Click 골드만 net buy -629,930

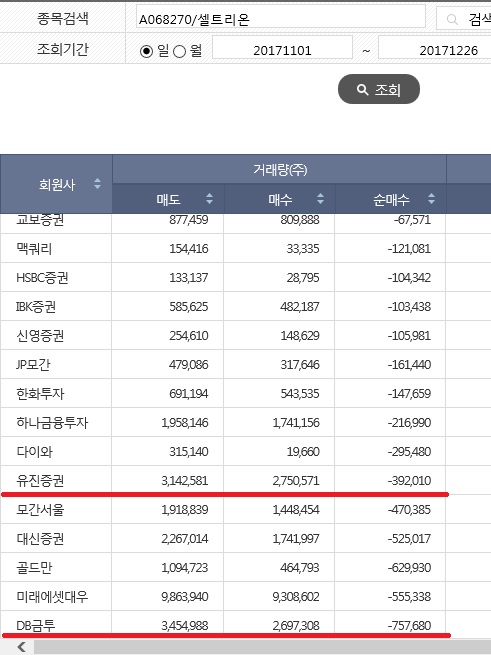(409, 568)
